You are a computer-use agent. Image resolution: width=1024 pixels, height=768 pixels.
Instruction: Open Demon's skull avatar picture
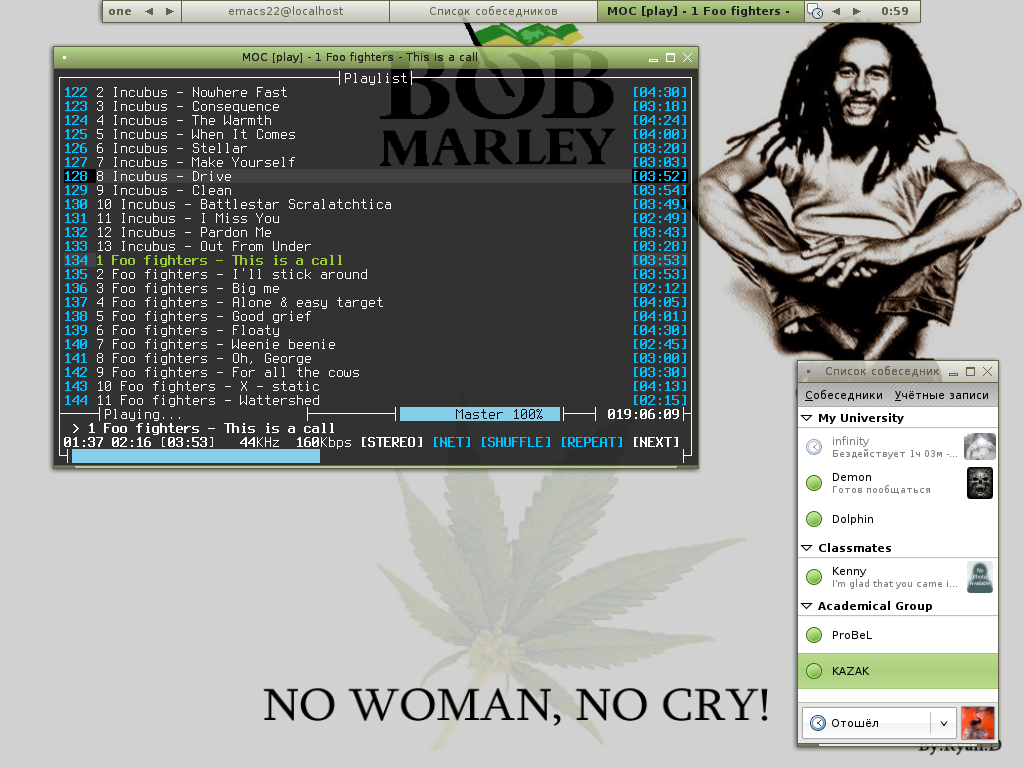click(x=980, y=483)
